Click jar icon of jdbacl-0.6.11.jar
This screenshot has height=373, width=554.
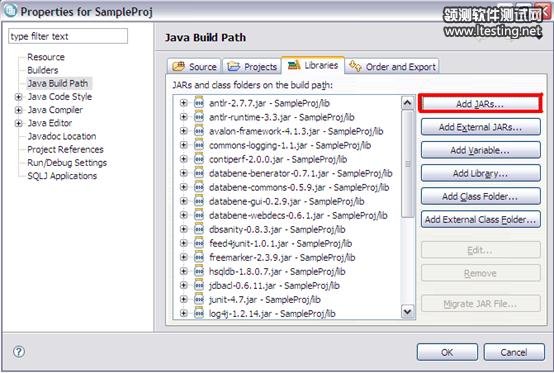[x=199, y=285]
